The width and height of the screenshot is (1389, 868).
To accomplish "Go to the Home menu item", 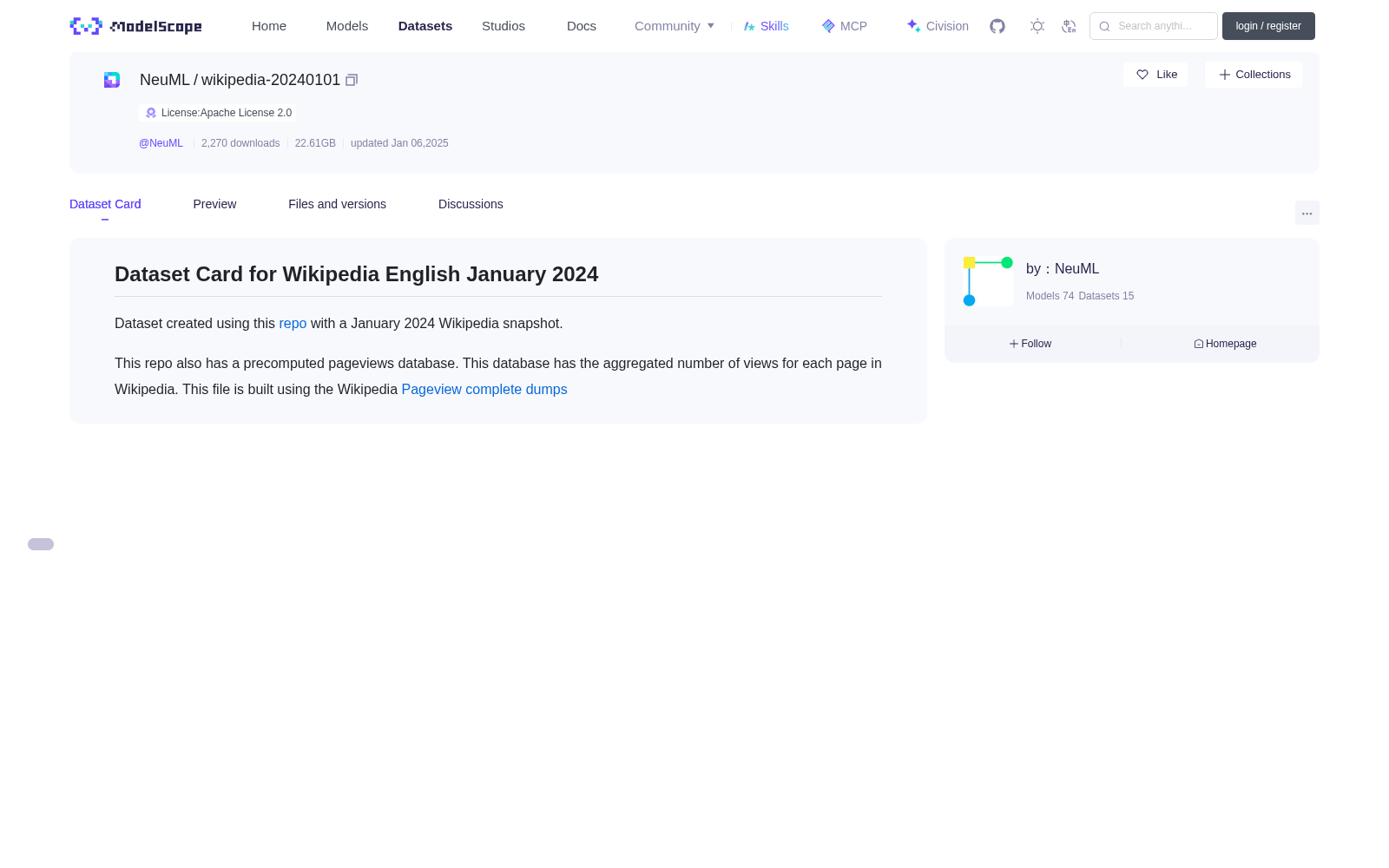I will click(x=269, y=26).
